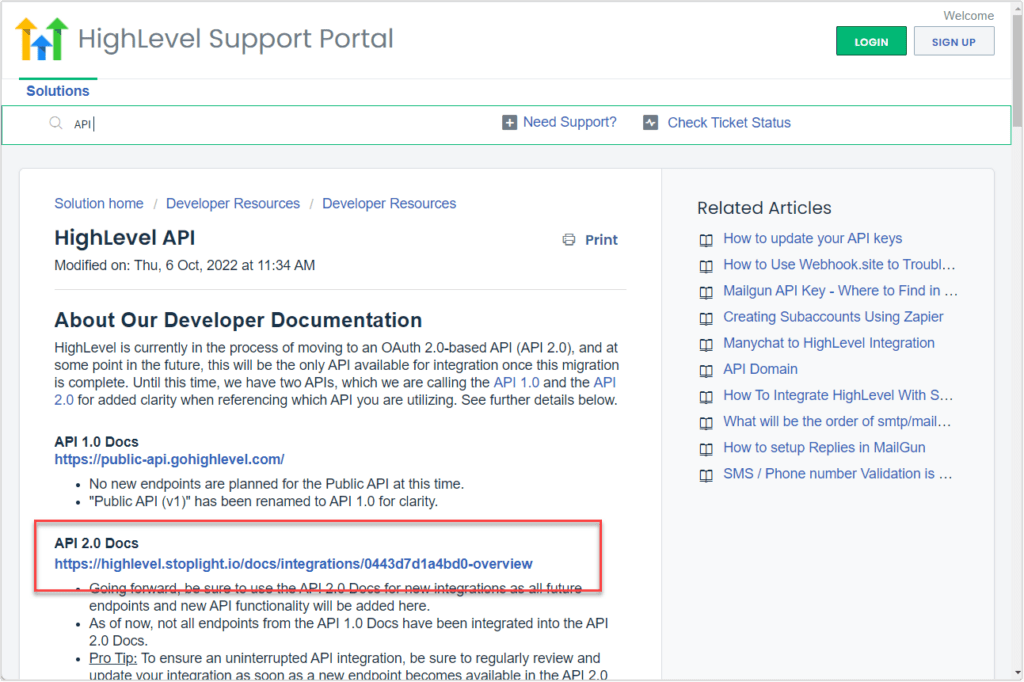Screen dimensions: 1024x682
Task: Click book icon beside API Domain article
Action: coord(706,370)
